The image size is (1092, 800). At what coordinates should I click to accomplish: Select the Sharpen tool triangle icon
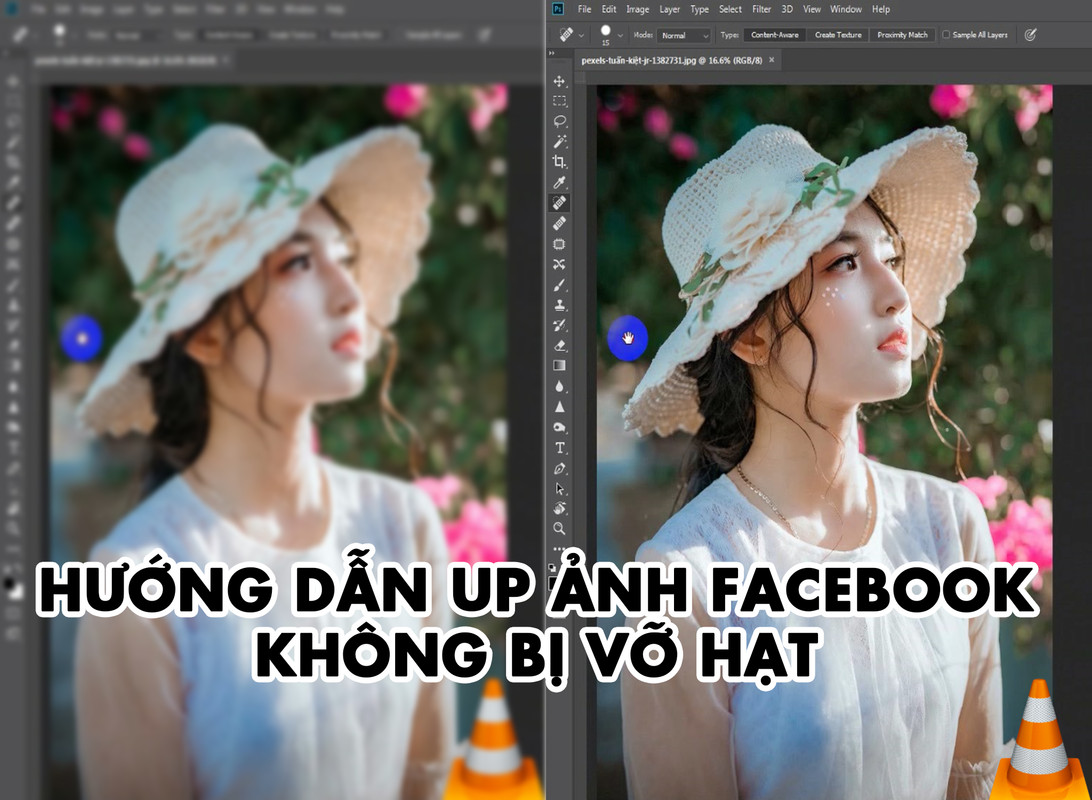559,407
